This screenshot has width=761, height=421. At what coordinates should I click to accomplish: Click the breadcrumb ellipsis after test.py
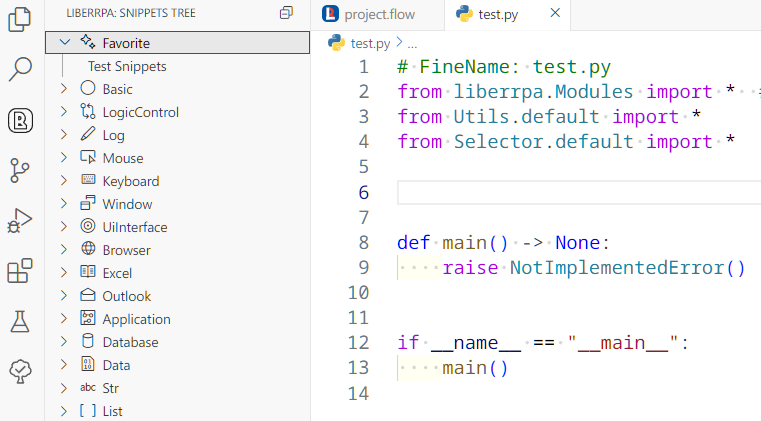(x=412, y=44)
